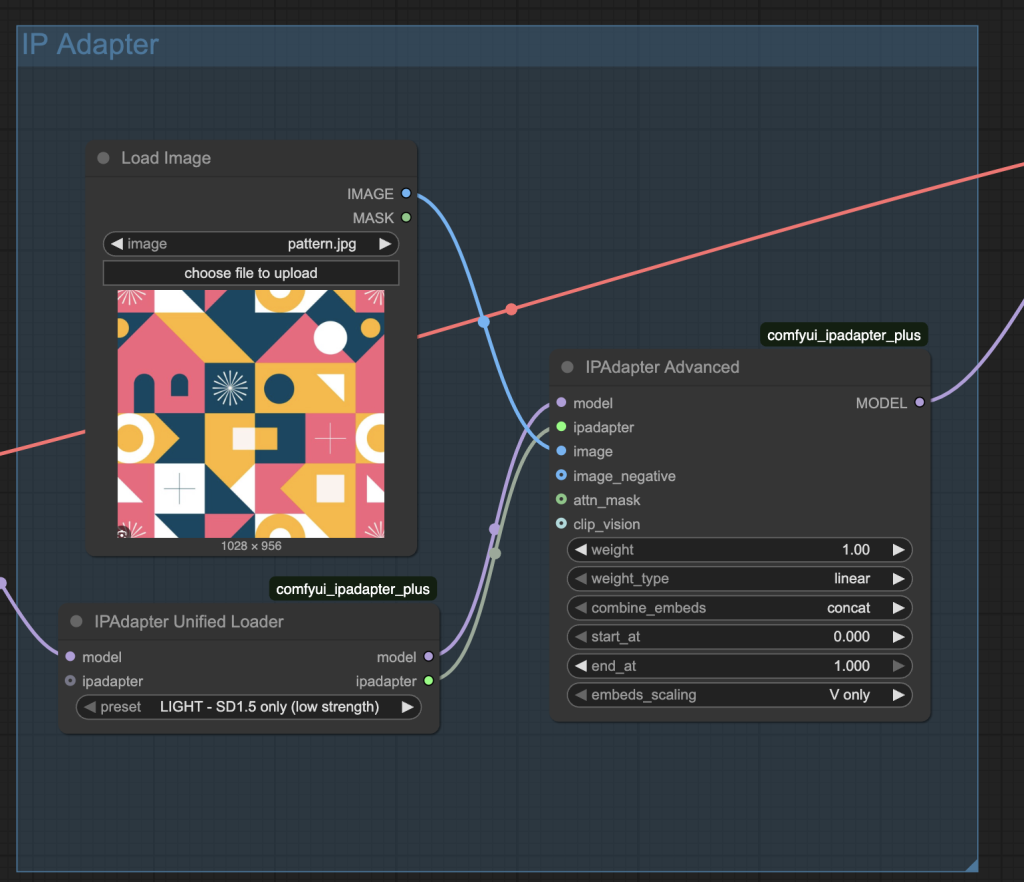This screenshot has width=1024, height=882.
Task: Click choose file to upload button
Action: coord(251,273)
